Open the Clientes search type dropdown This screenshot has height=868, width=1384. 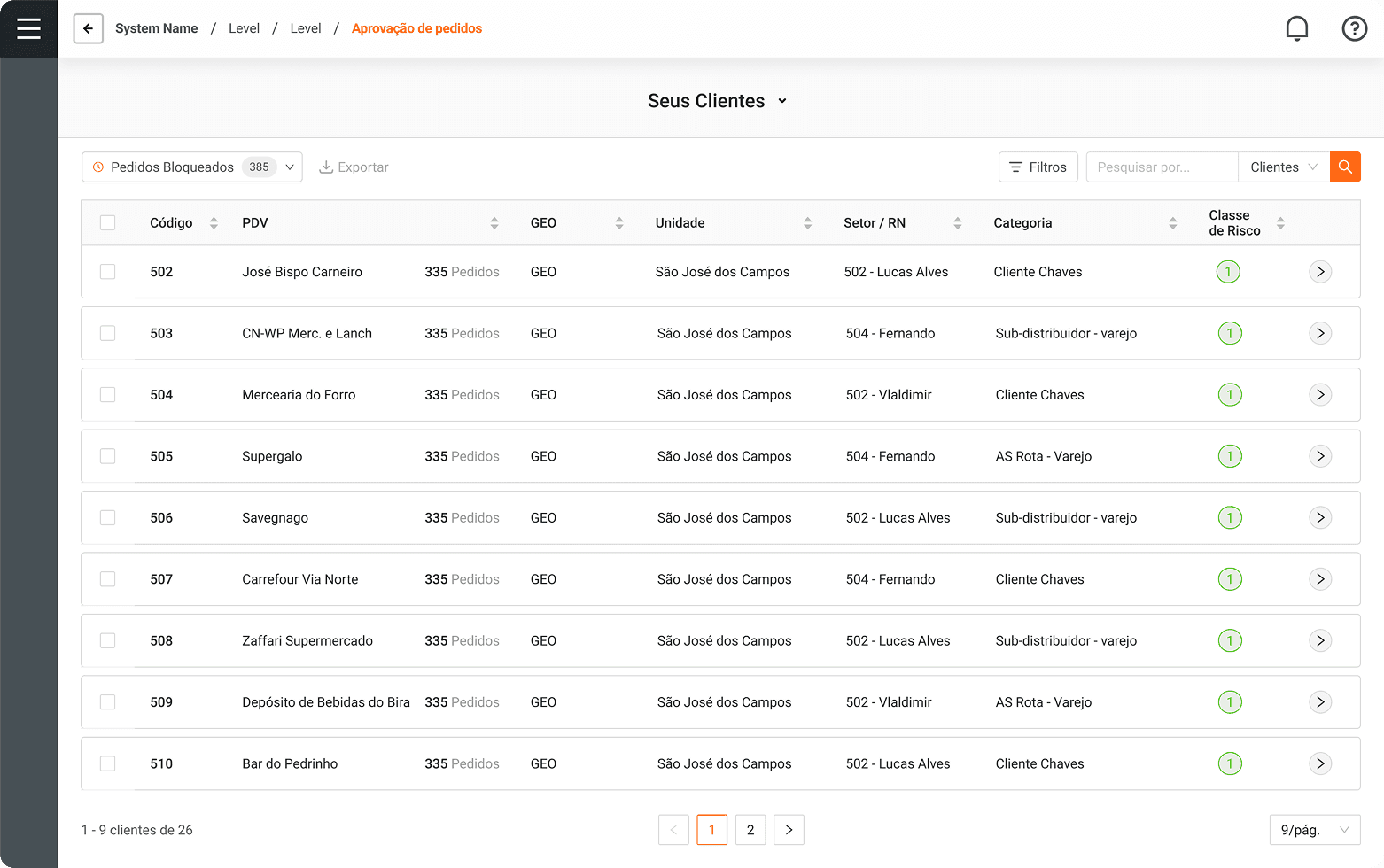click(x=1283, y=167)
